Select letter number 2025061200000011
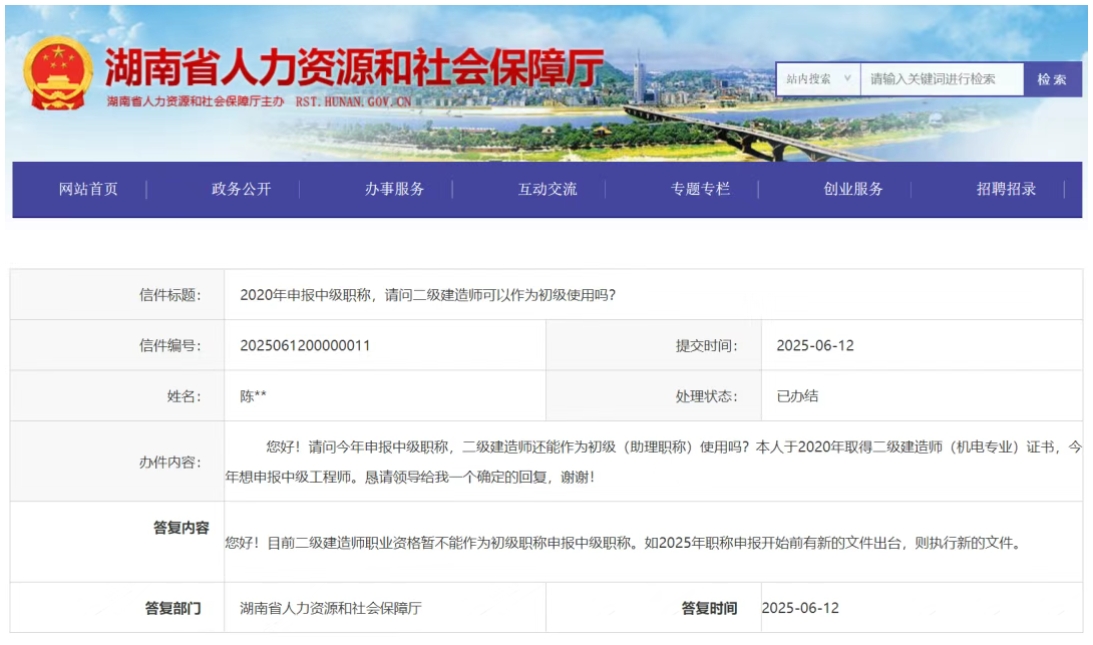The width and height of the screenshot is (1093, 645). (x=305, y=345)
